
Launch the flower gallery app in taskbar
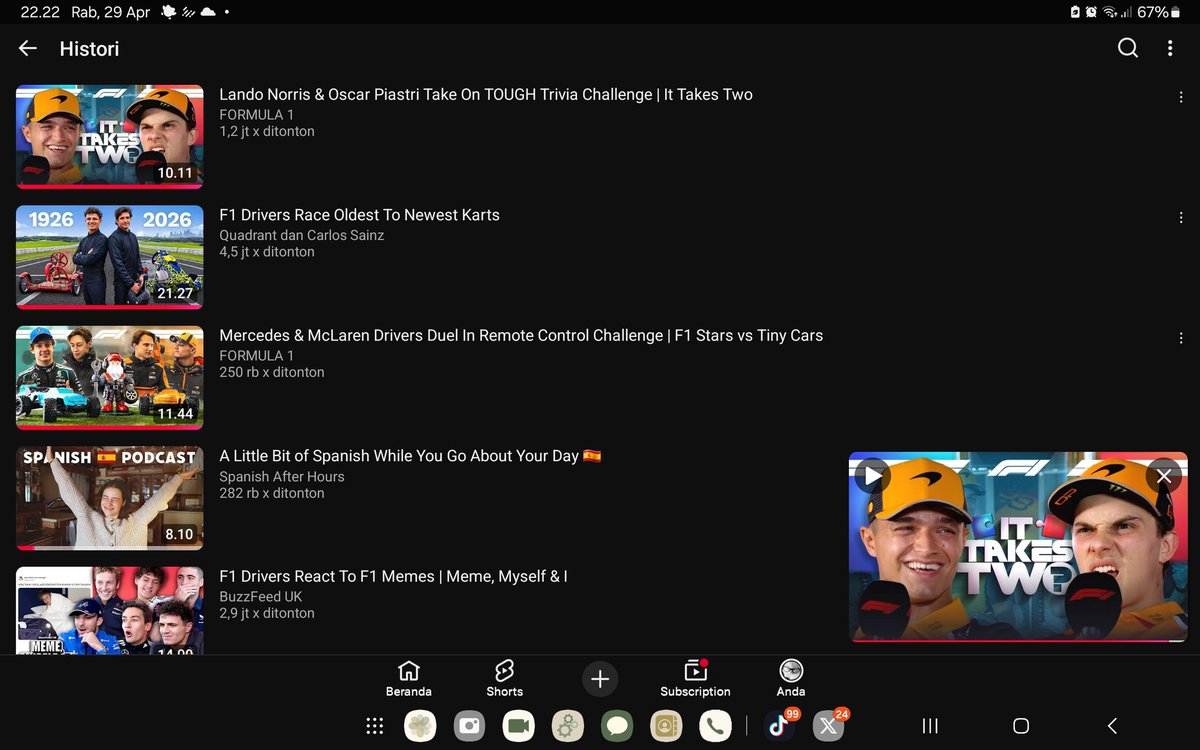click(420, 726)
